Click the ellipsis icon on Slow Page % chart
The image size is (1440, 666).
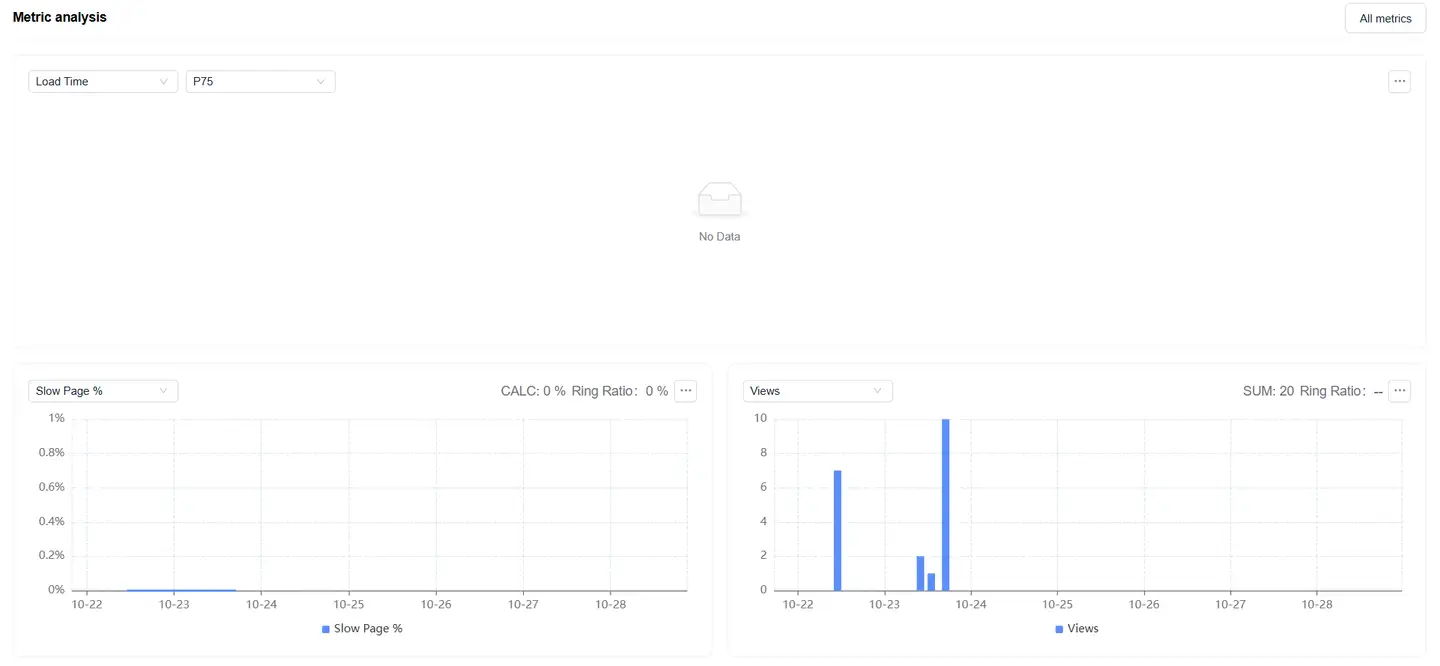click(685, 391)
